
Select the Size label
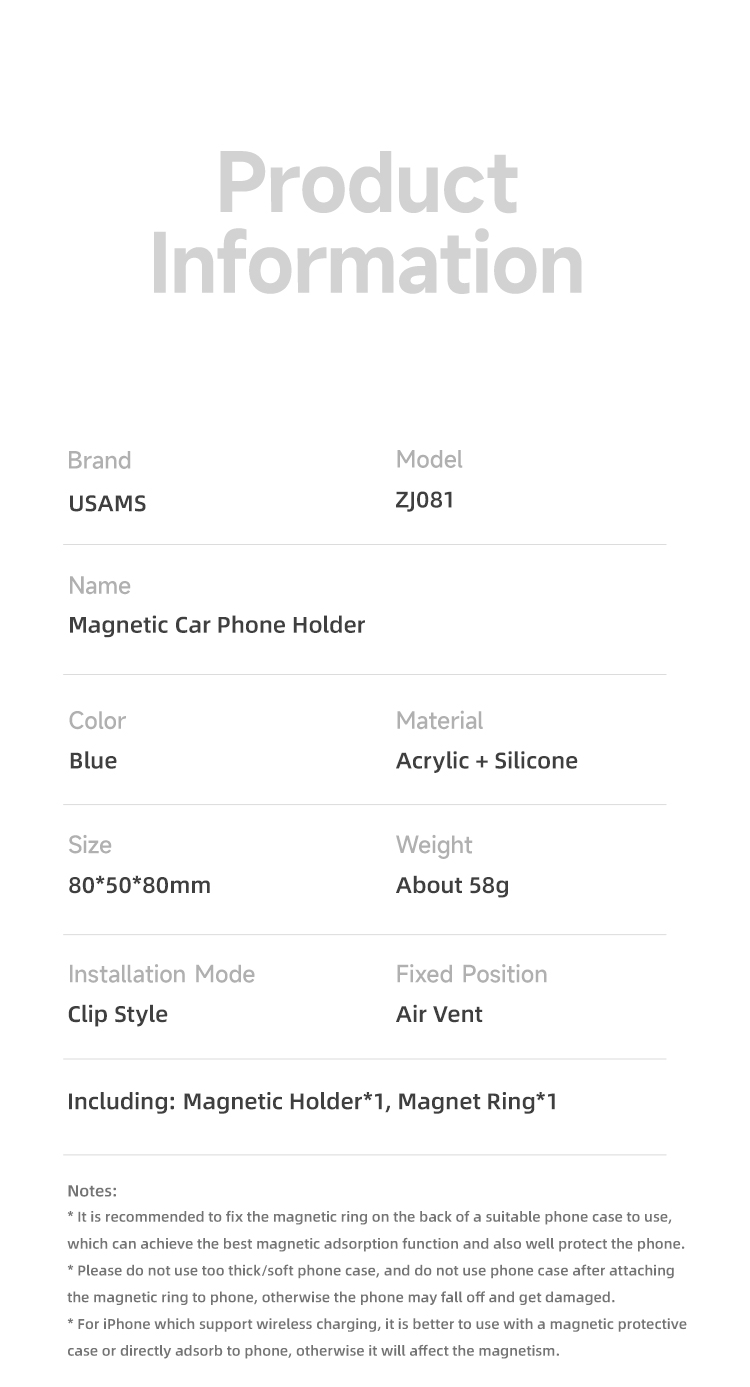(x=90, y=845)
